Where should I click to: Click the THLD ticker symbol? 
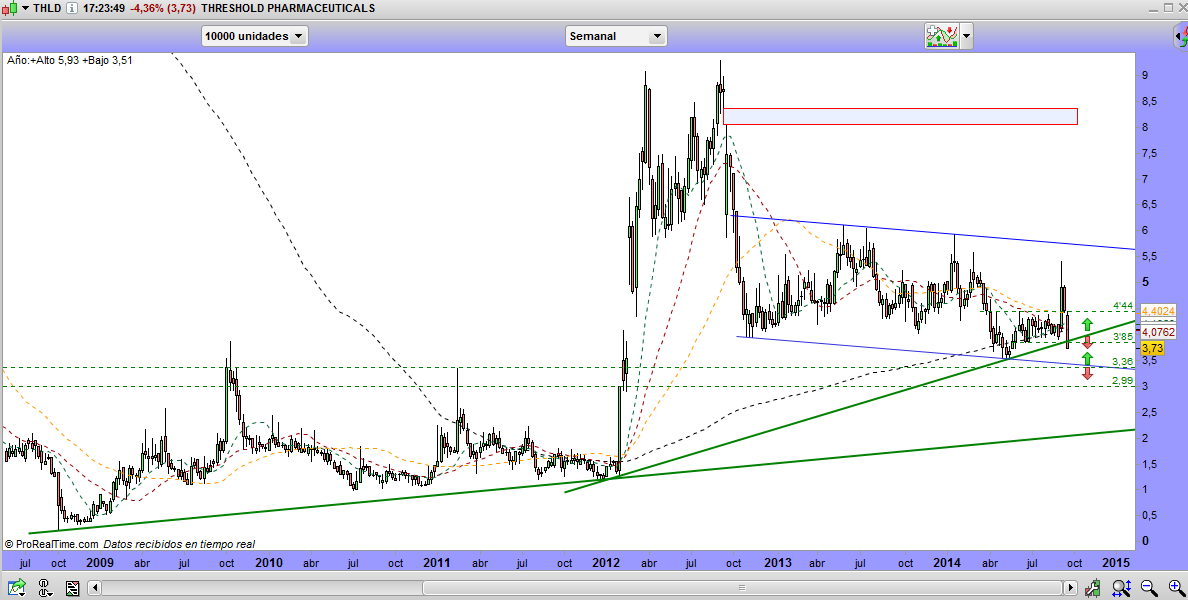click(x=47, y=8)
